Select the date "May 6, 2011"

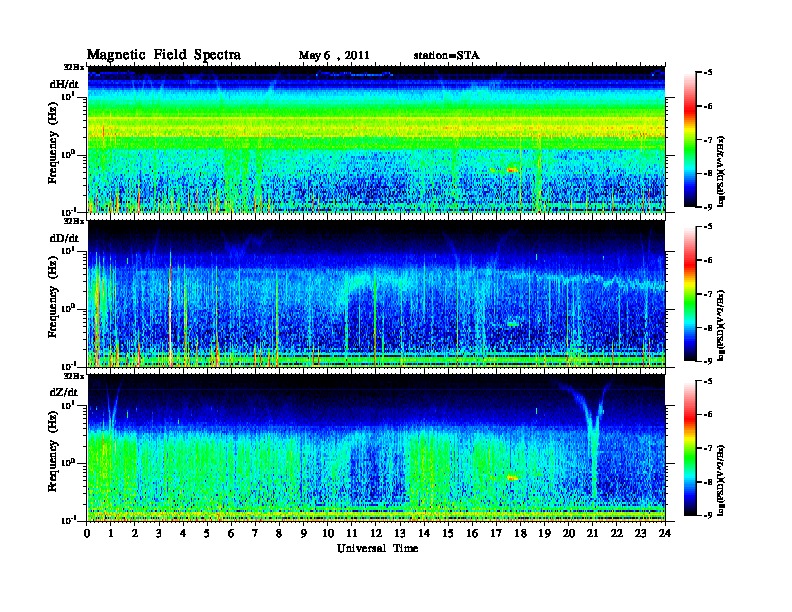[x=334, y=56]
